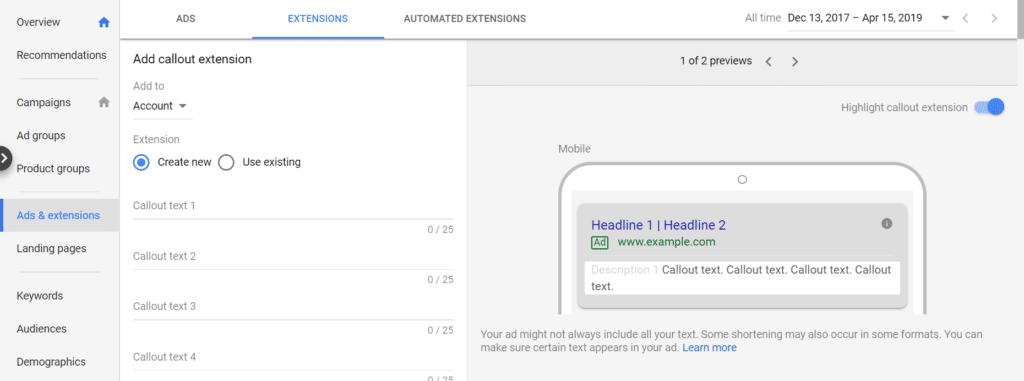Click the info icon in the ad preview

(886, 224)
